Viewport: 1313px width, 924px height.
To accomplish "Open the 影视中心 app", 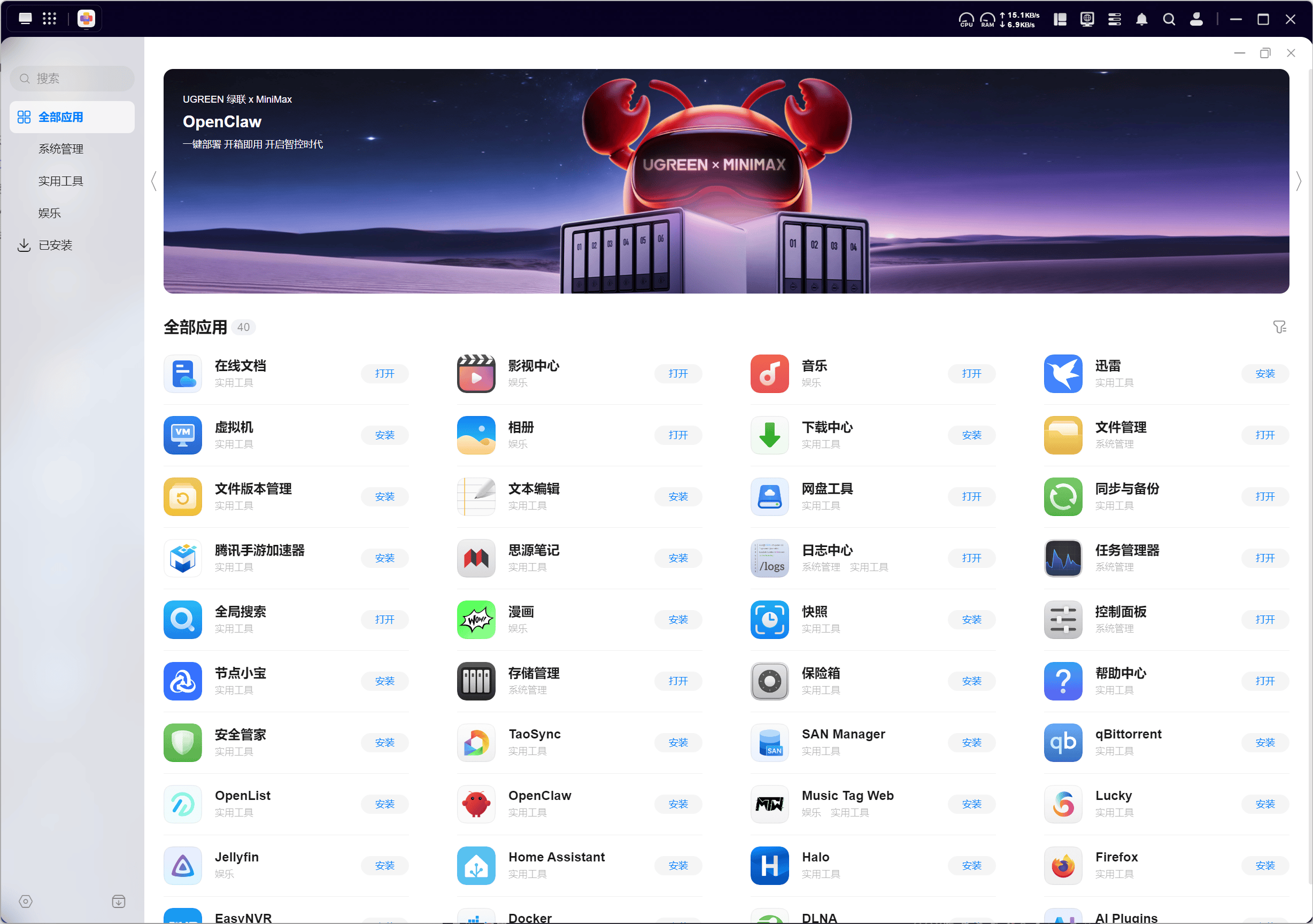I will [678, 374].
